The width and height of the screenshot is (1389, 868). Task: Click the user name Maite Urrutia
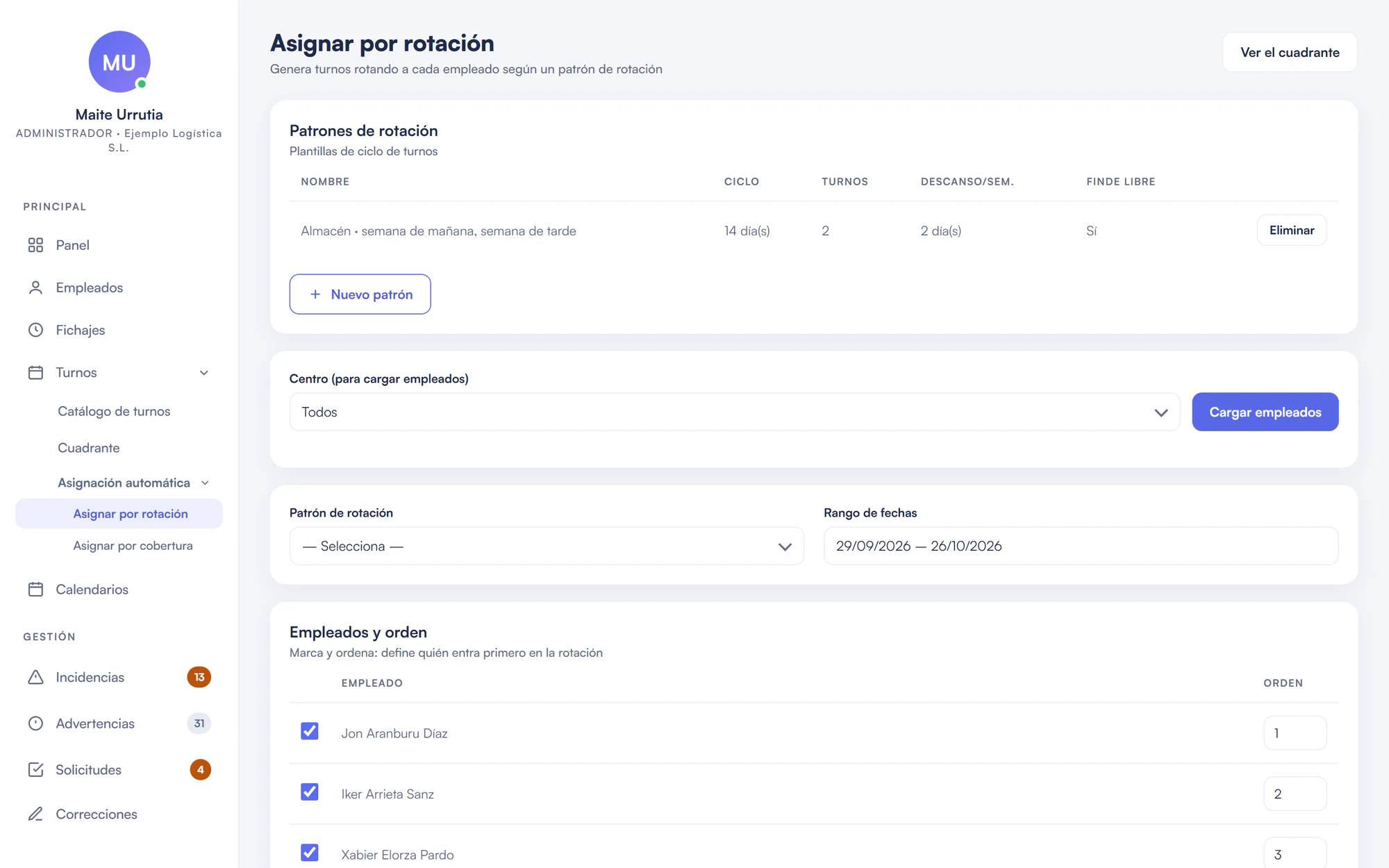pos(119,115)
